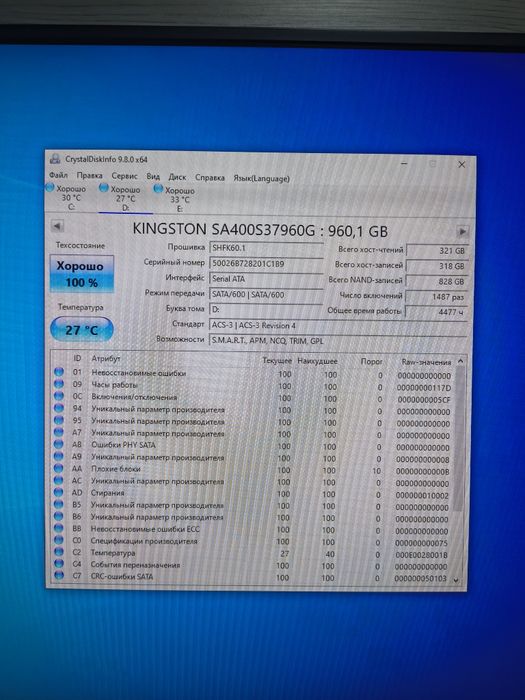
Task: Click the Возможности field S.M.A.R.T., APM
Action: pyautogui.click(x=338, y=341)
